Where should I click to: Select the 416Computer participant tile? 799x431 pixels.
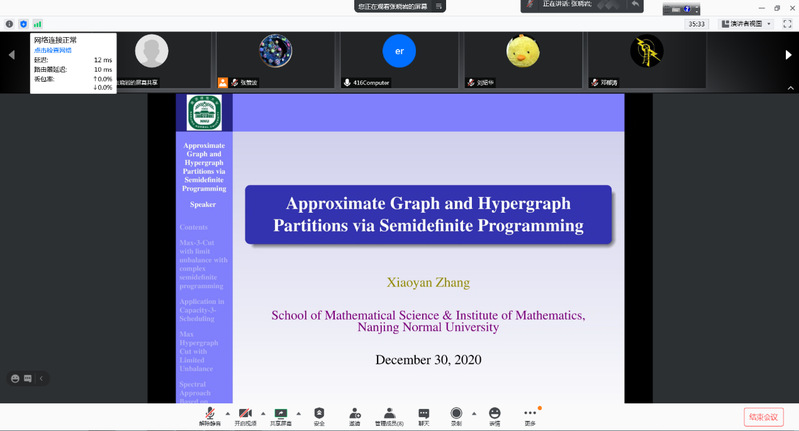click(399, 60)
